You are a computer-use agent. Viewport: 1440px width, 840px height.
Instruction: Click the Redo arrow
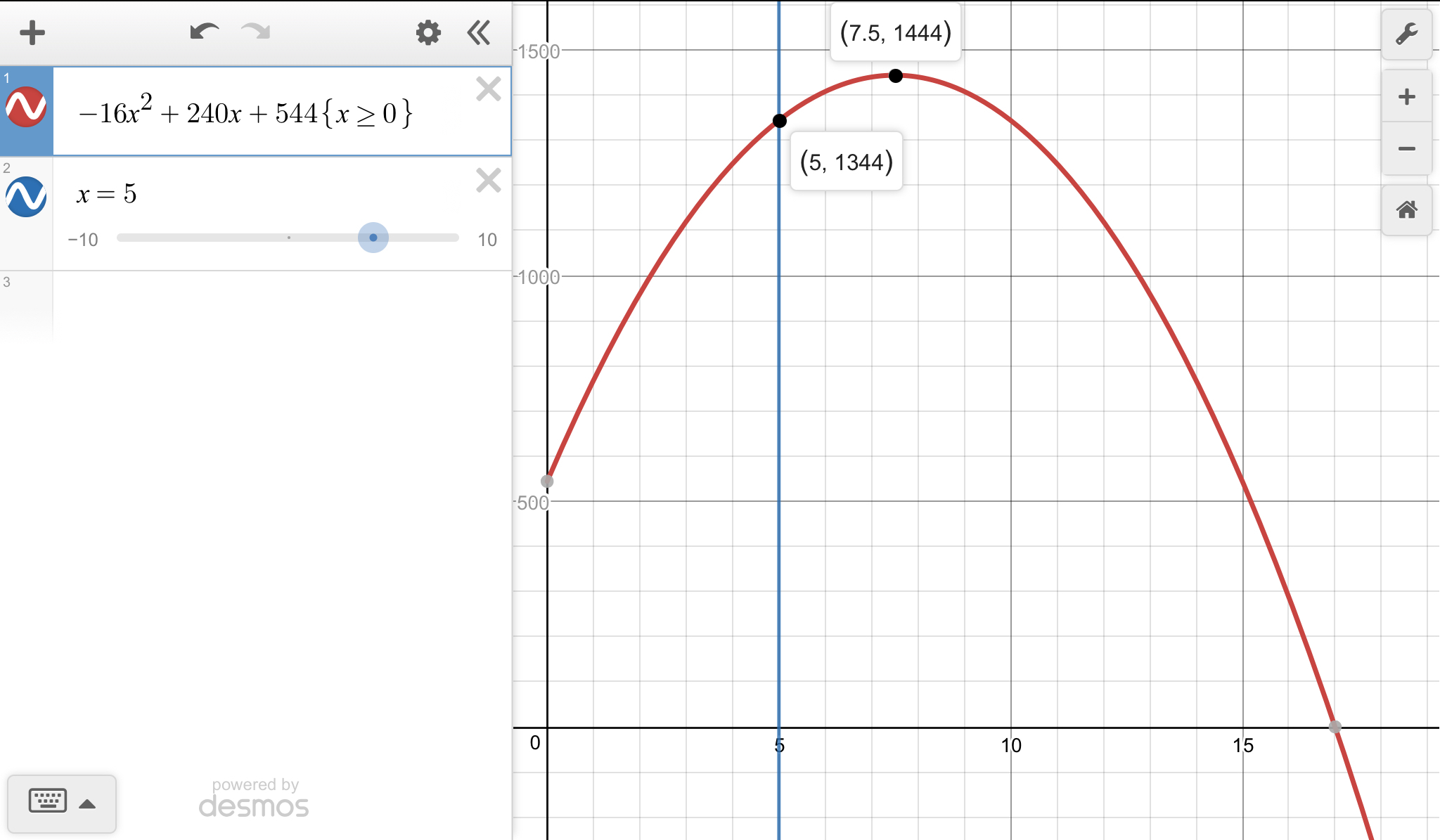(x=255, y=32)
